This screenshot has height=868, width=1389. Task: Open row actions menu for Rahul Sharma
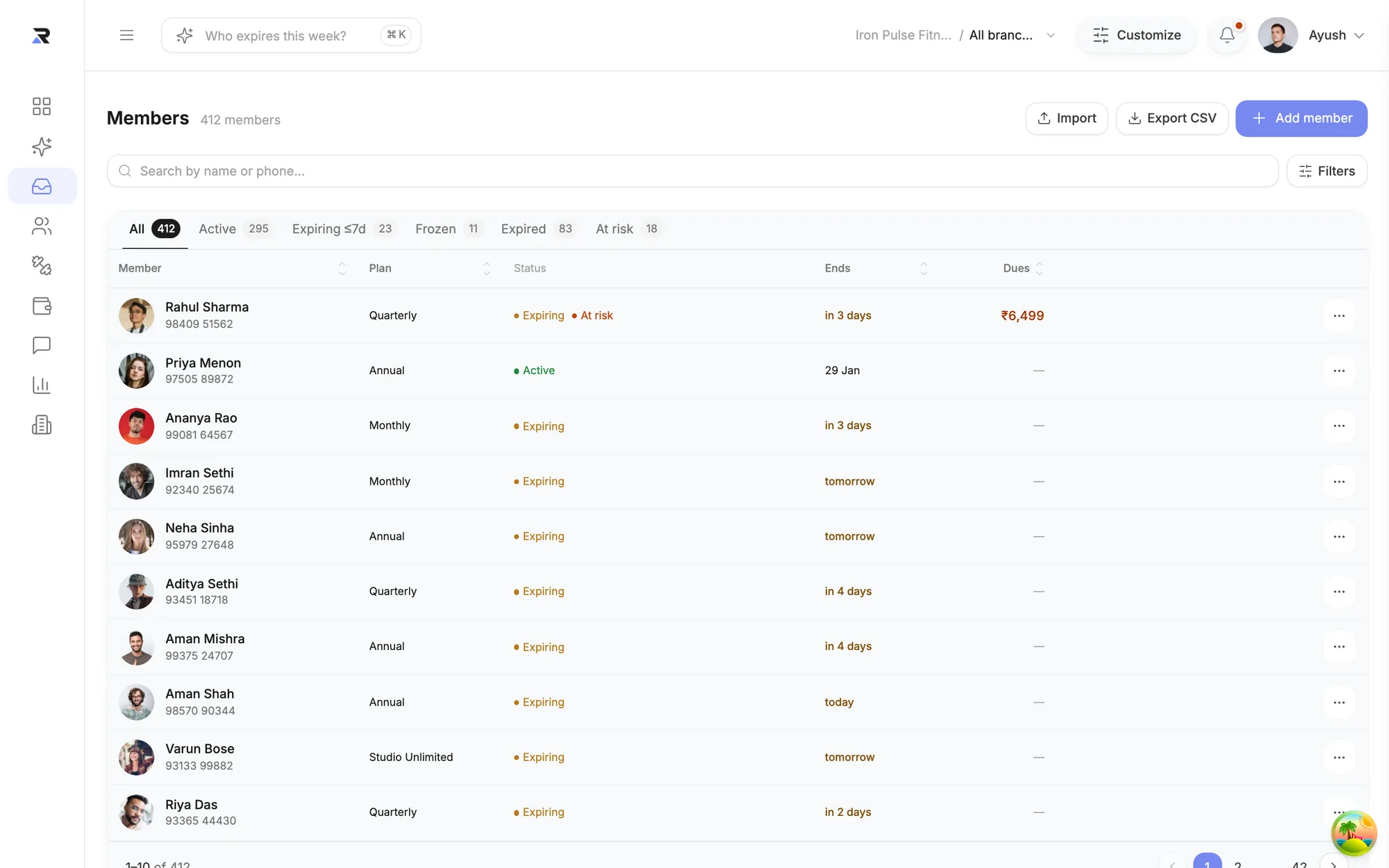[x=1339, y=315]
